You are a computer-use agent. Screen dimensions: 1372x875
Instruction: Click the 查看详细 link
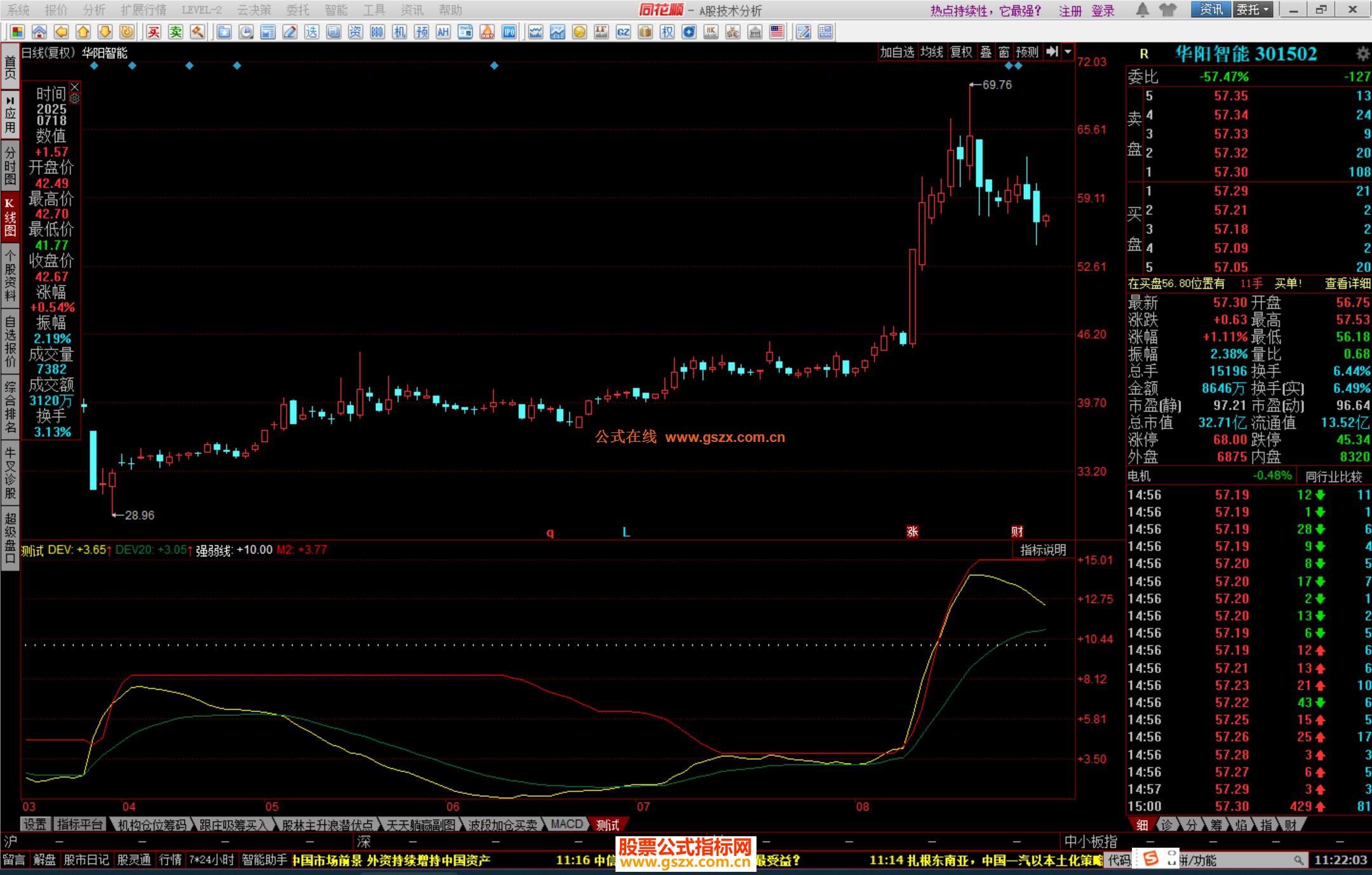click(1347, 284)
